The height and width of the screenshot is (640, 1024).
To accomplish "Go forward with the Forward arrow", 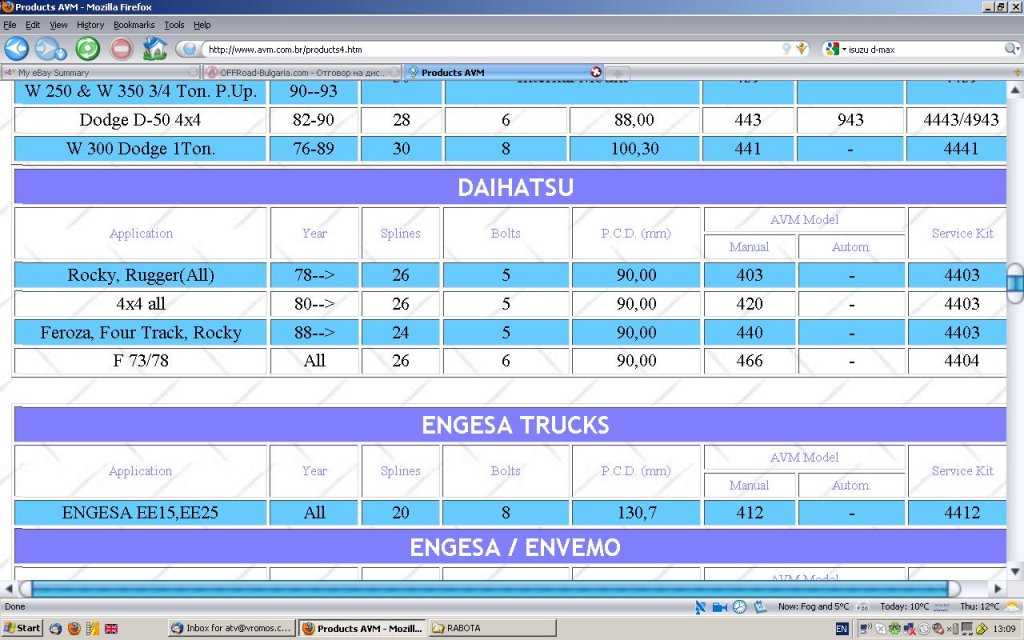I will click(50, 49).
